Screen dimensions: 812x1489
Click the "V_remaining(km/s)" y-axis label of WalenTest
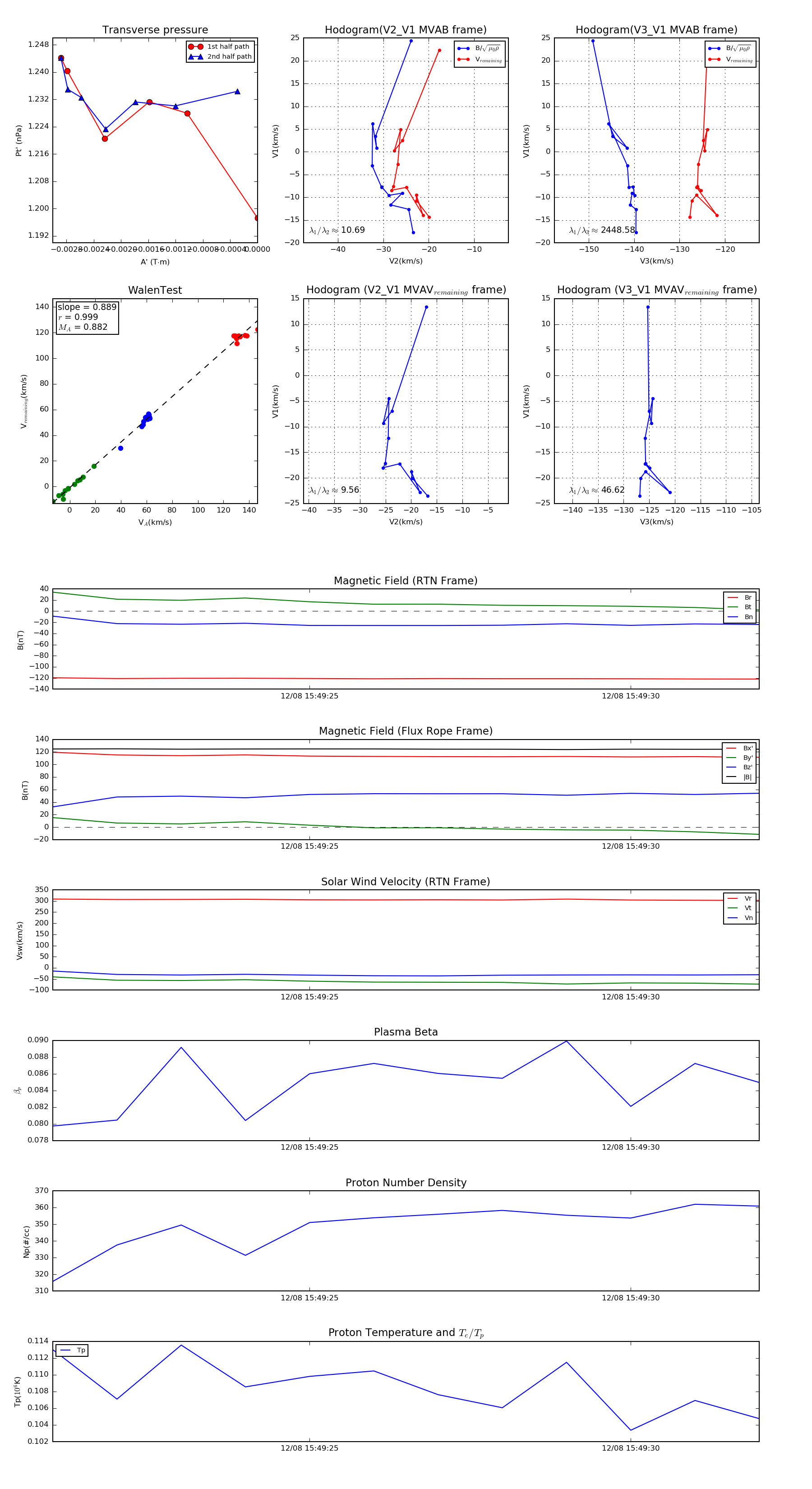(24, 401)
